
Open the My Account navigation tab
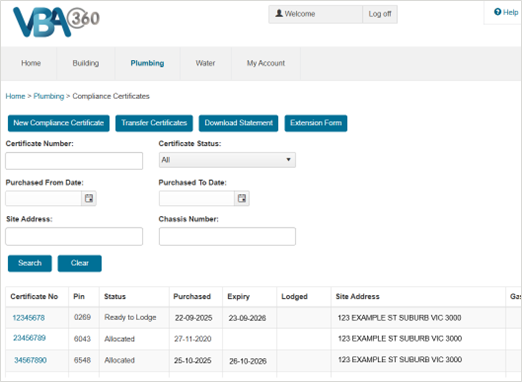pos(266,63)
